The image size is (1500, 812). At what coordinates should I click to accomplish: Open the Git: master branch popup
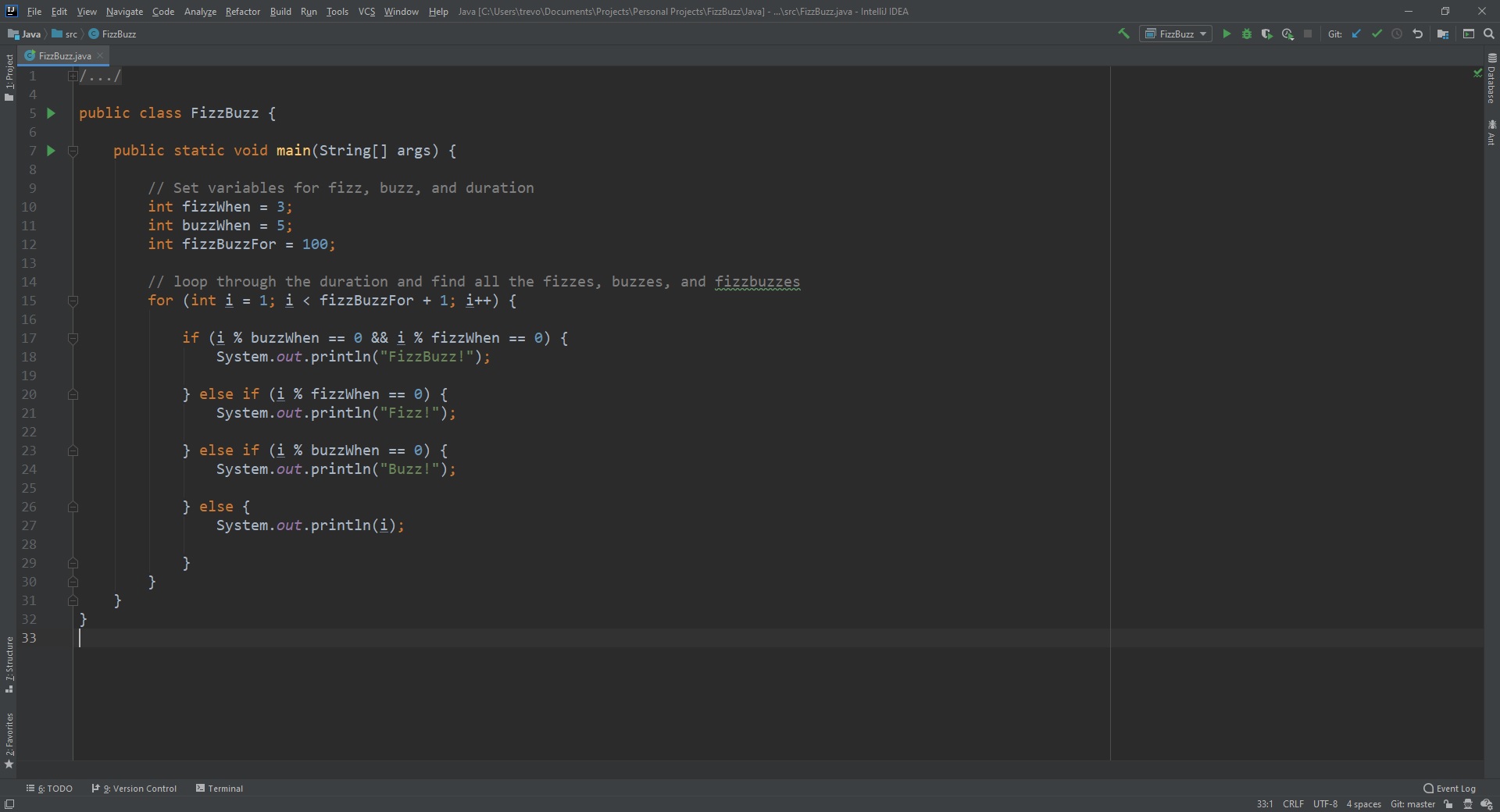point(1412,804)
